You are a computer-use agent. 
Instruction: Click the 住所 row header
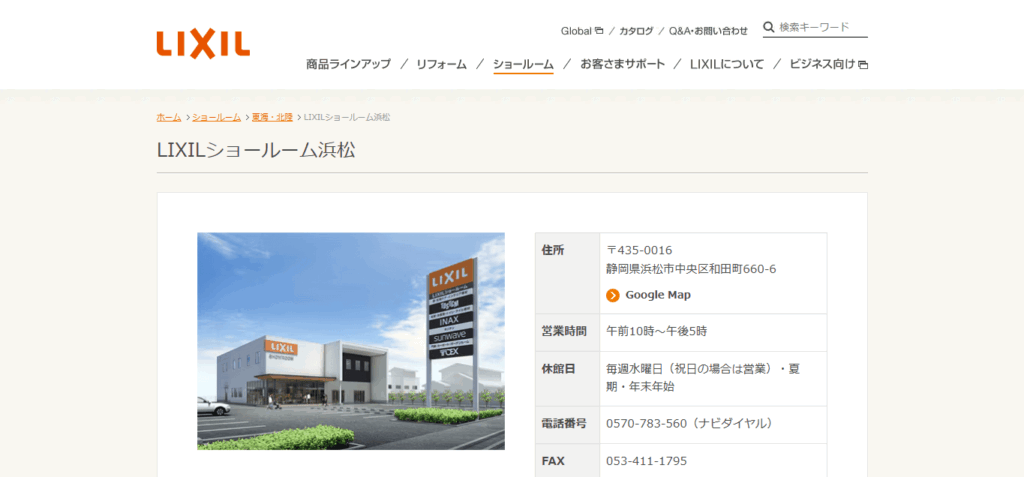coord(553,250)
